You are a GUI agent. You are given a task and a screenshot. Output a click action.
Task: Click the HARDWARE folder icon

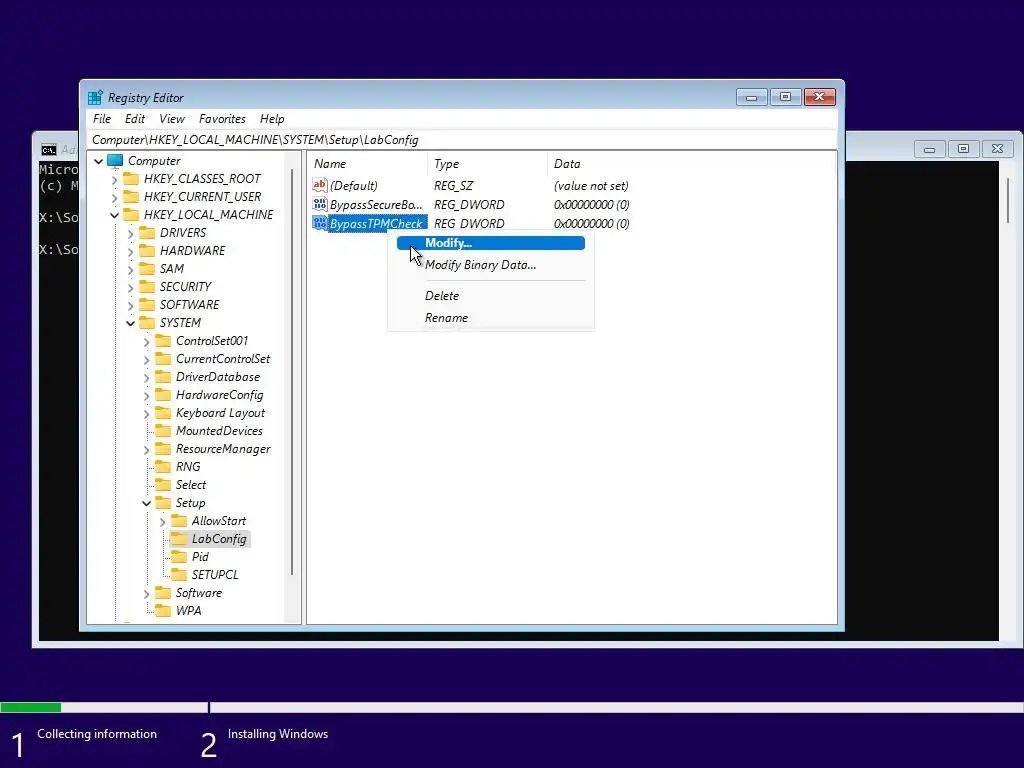click(x=148, y=251)
